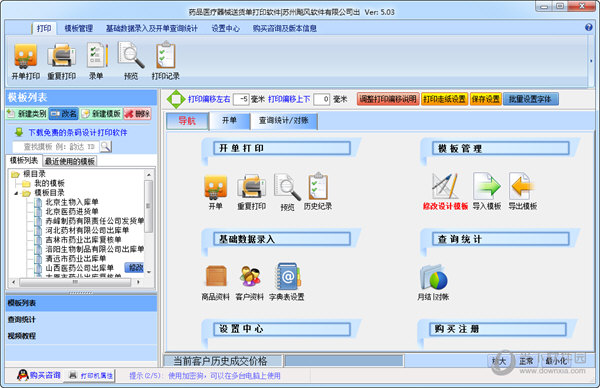Select 河北药材有限公司出库单 template
This screenshot has height=388, width=600.
click(x=87, y=230)
